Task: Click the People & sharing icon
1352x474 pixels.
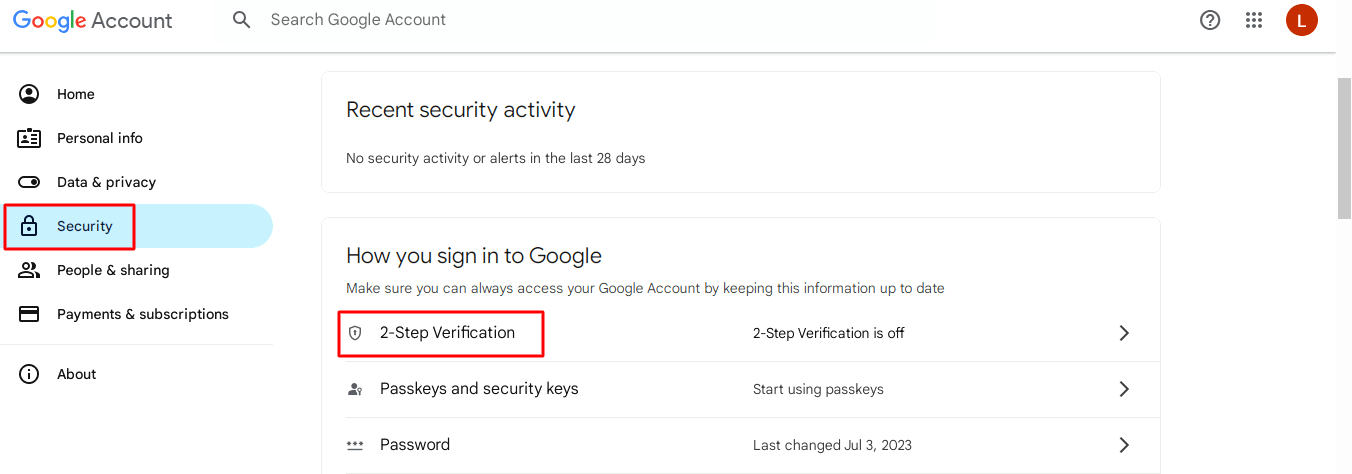Action: click(x=29, y=270)
